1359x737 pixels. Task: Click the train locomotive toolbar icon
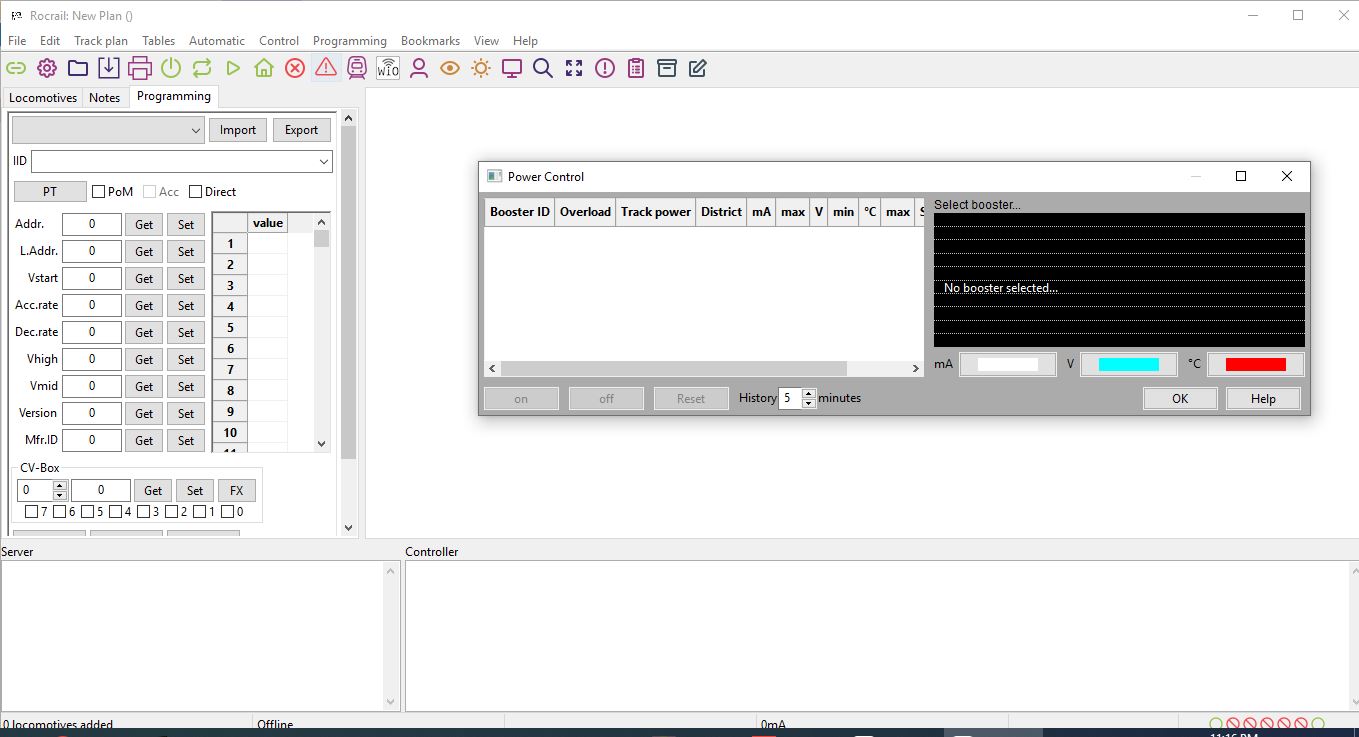[357, 68]
